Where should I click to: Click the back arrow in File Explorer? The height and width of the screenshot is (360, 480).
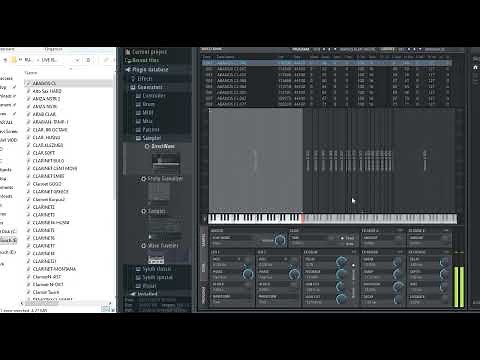pyautogui.click(x=5, y=60)
